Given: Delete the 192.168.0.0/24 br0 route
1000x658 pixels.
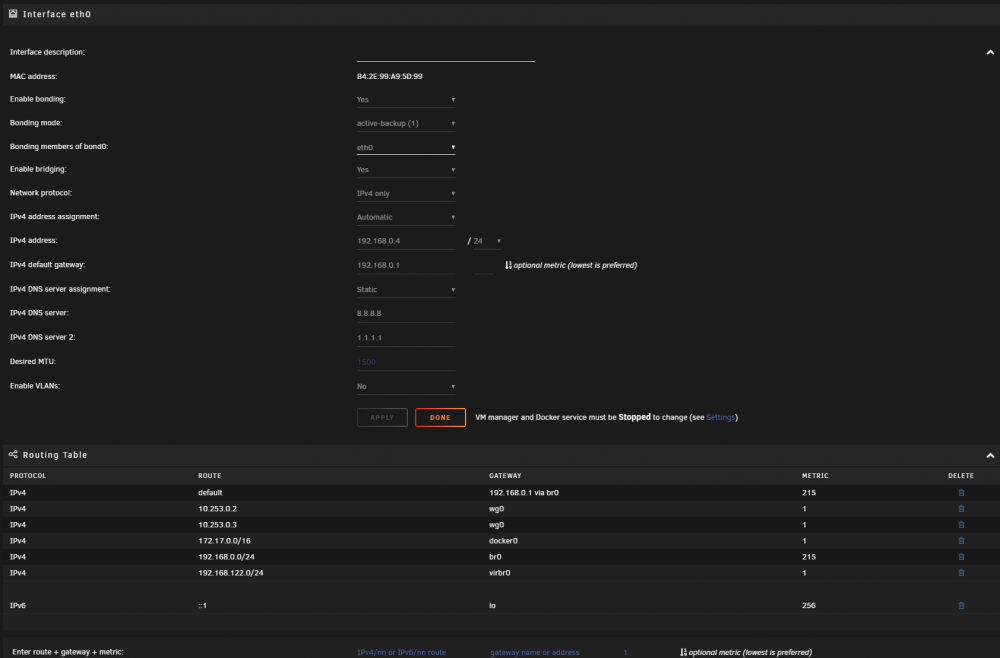Looking at the screenshot, I should [x=961, y=557].
